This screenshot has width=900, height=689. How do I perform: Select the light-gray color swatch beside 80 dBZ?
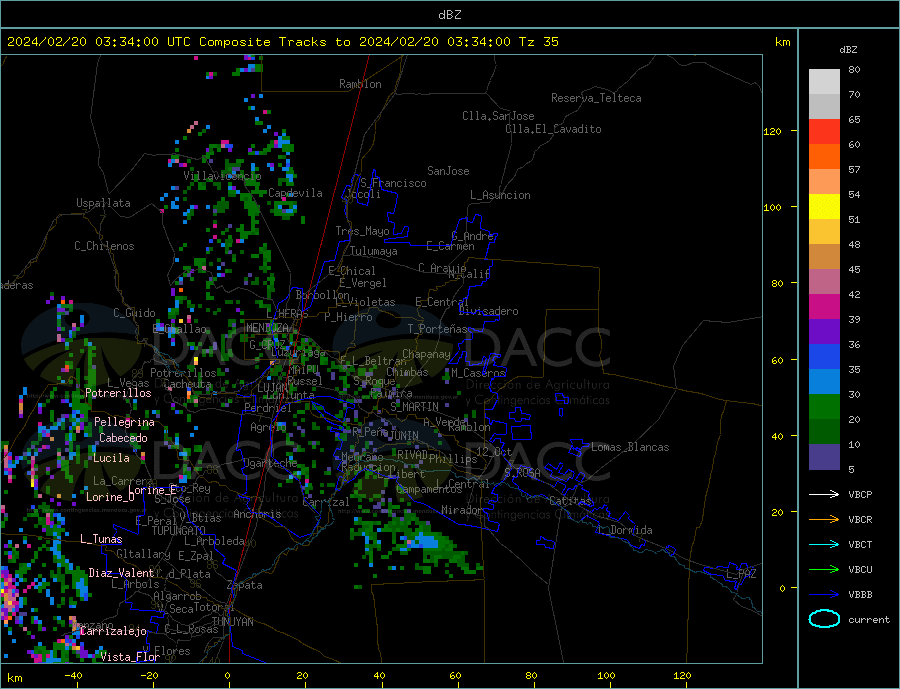pyautogui.click(x=824, y=82)
